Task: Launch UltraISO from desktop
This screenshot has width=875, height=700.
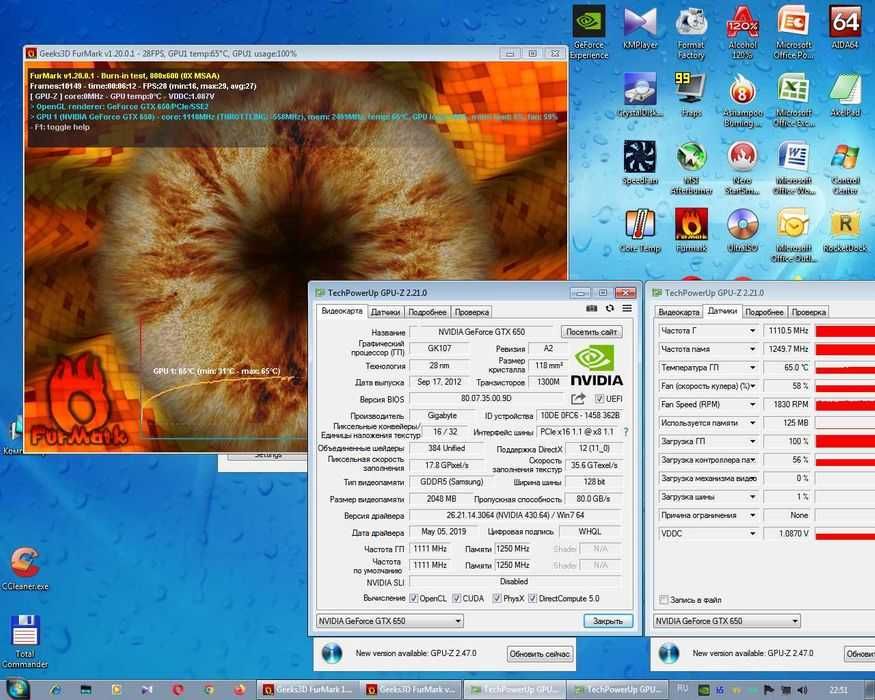Action: (x=742, y=231)
